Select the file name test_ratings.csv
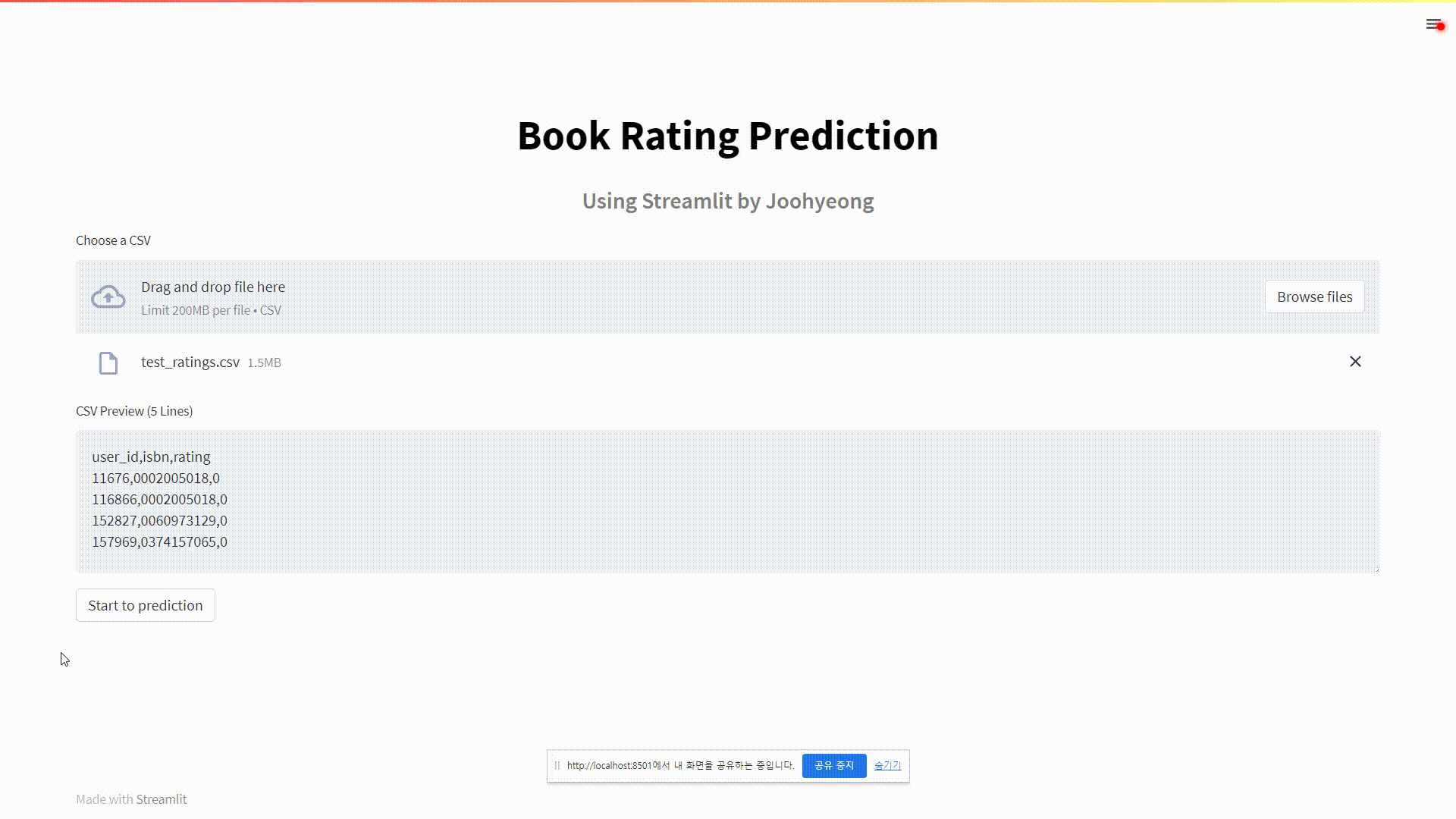1456x819 pixels. [190, 362]
